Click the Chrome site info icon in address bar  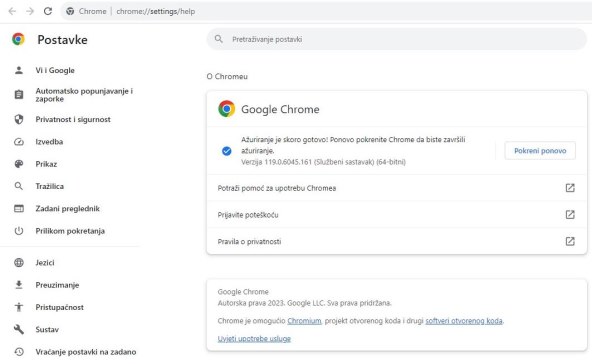70,11
